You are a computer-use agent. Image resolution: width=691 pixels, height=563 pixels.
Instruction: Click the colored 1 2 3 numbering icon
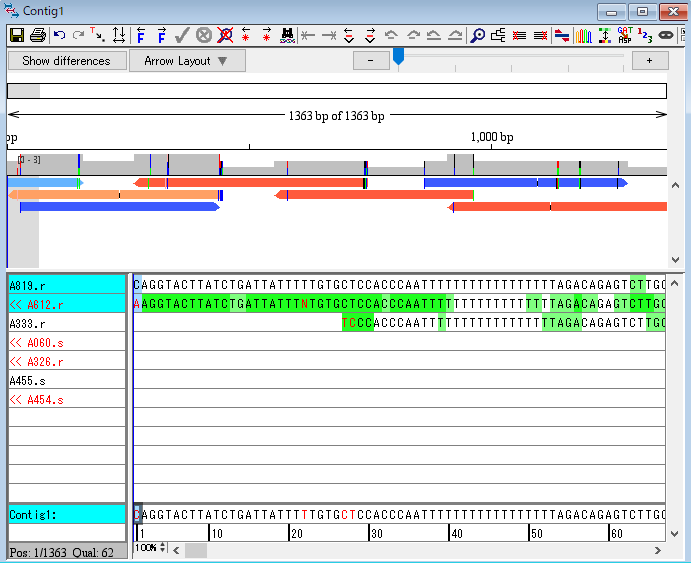(x=645, y=35)
